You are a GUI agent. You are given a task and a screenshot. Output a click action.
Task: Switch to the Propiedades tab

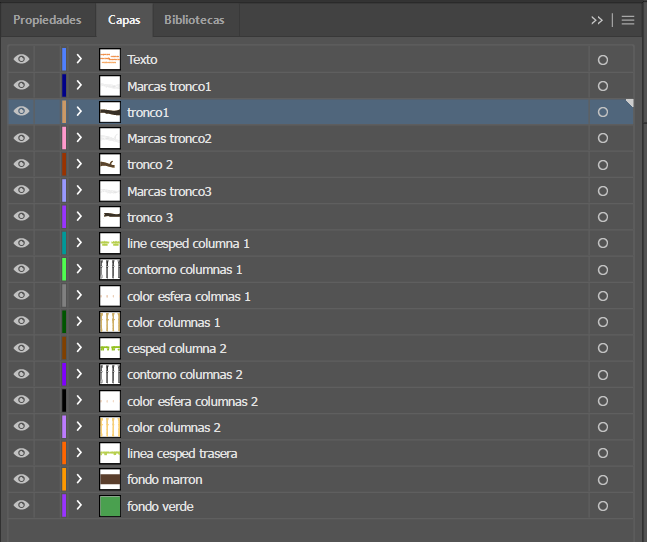[x=47, y=20]
